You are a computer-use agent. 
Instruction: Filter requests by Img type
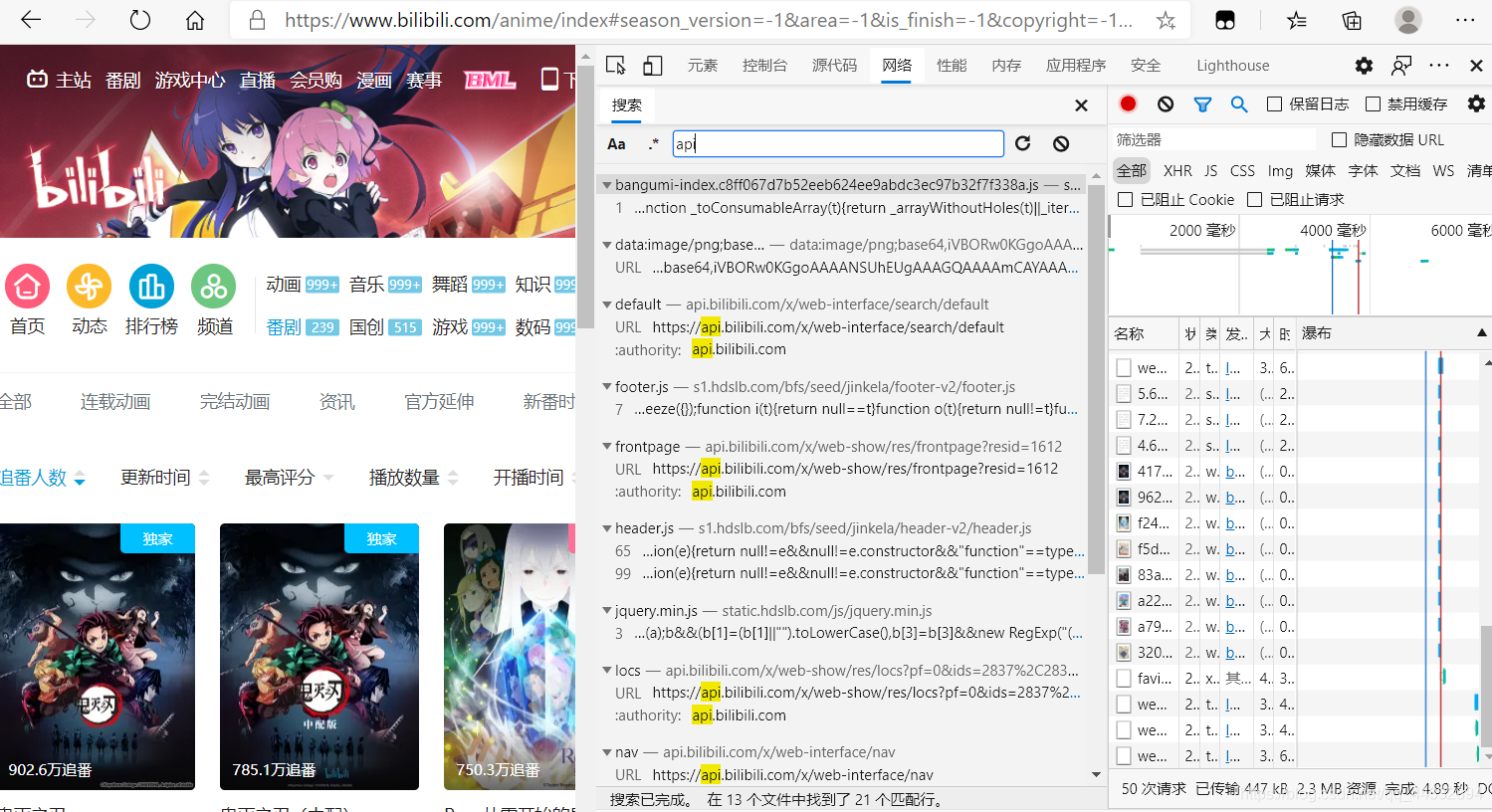point(1280,171)
